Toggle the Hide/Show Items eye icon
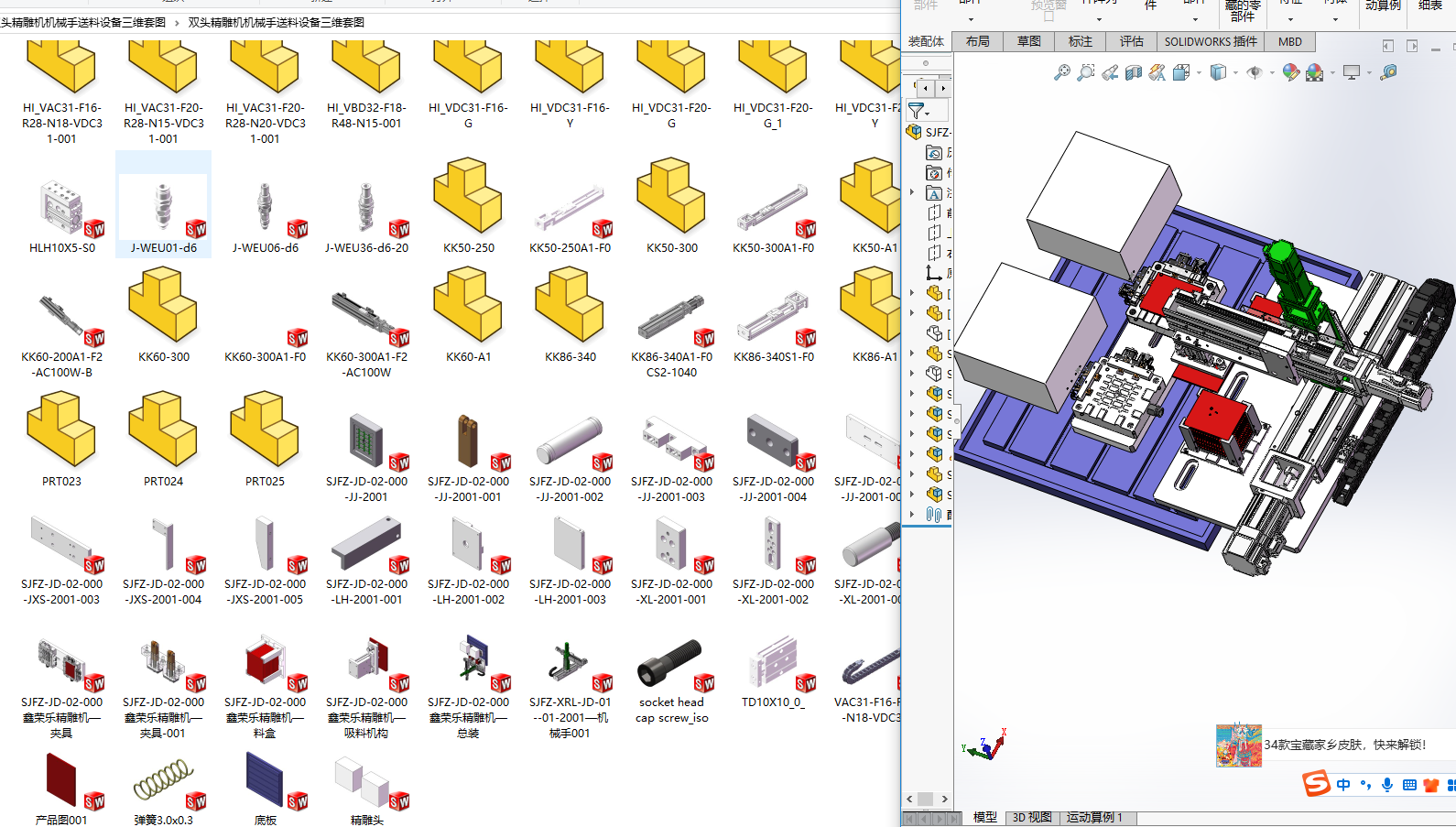The height and width of the screenshot is (827, 1456). [x=1255, y=72]
